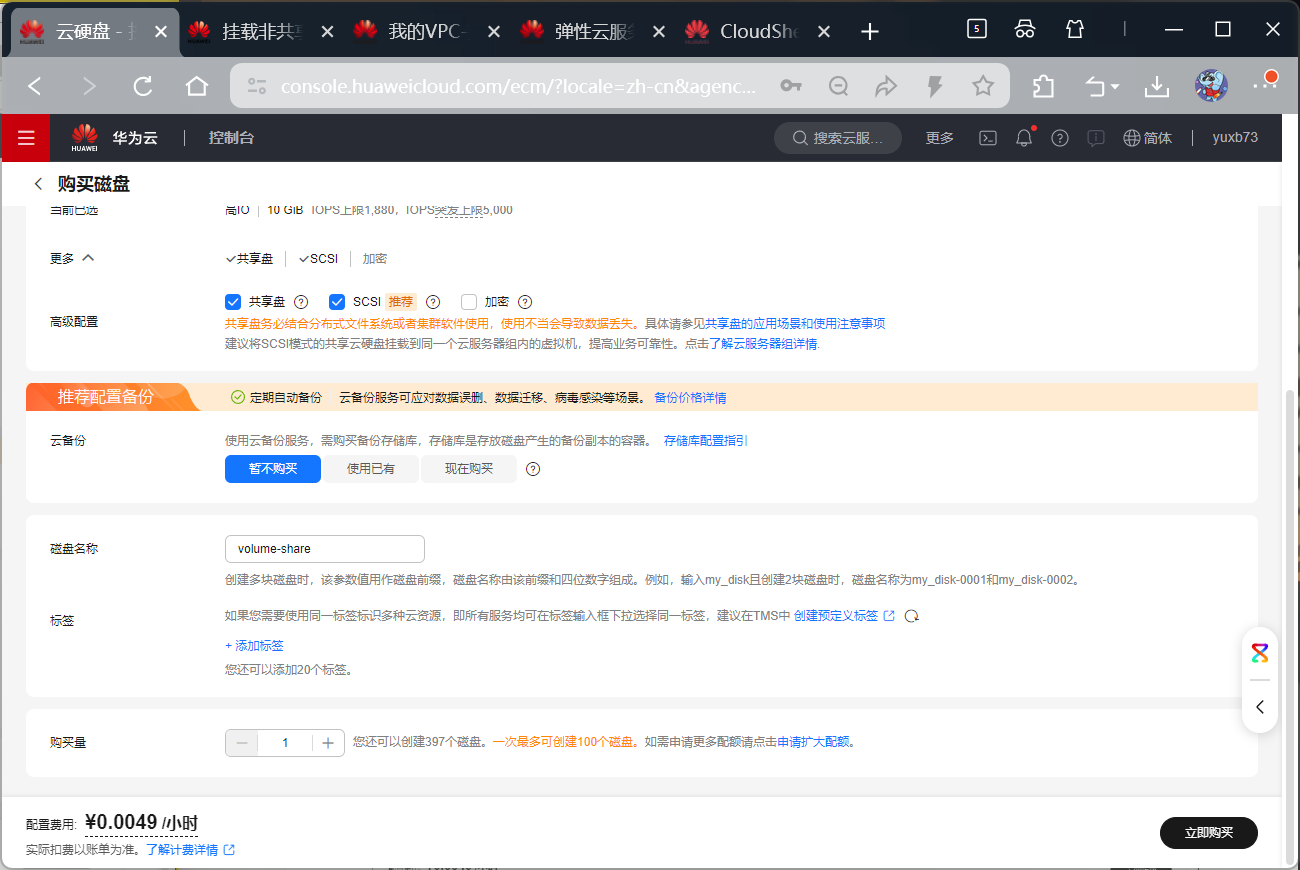The width and height of the screenshot is (1300, 870).
Task: Open browser extensions puzzle icon
Action: [1043, 86]
